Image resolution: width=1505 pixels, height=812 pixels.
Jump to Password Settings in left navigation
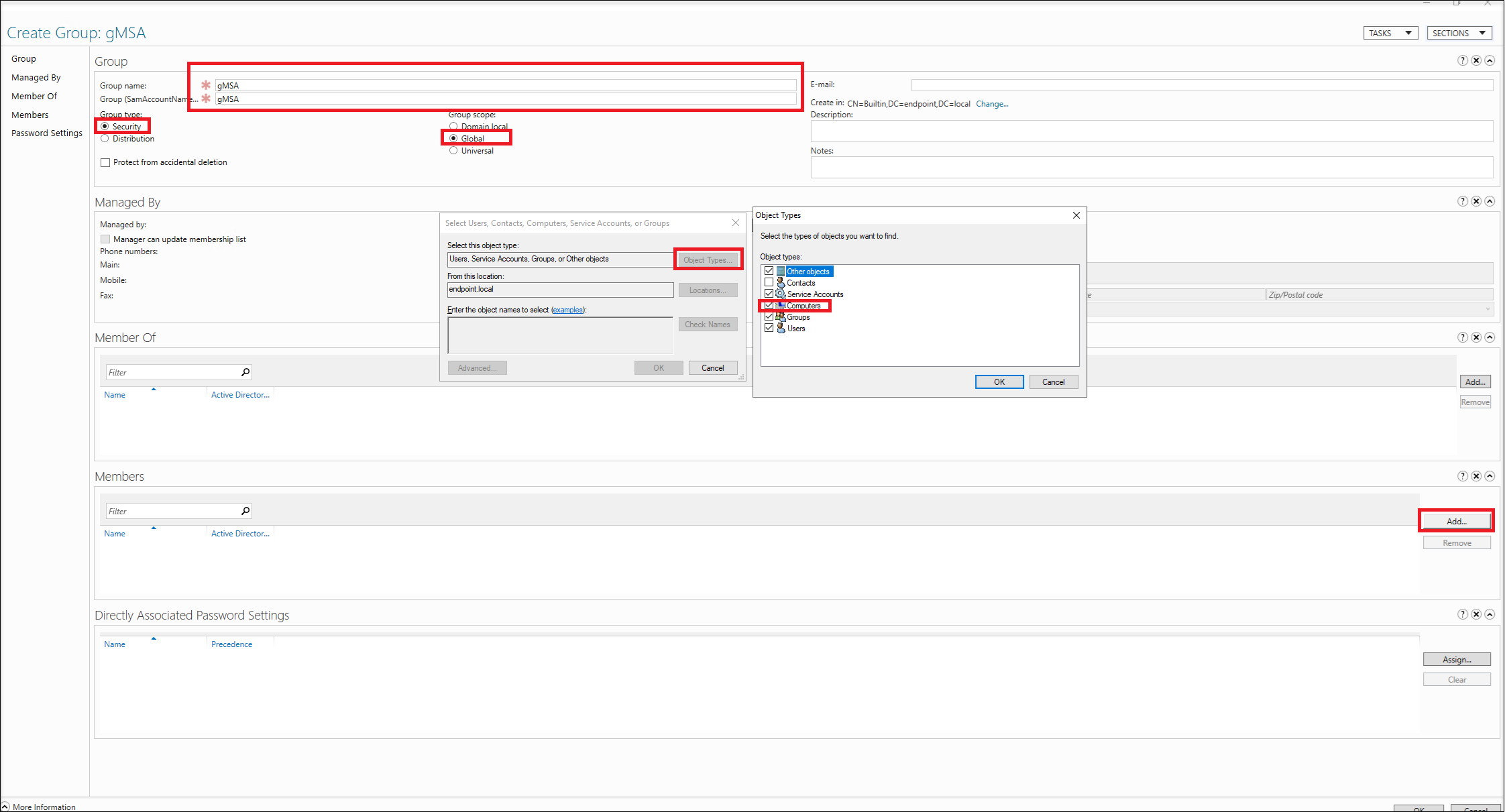[47, 133]
